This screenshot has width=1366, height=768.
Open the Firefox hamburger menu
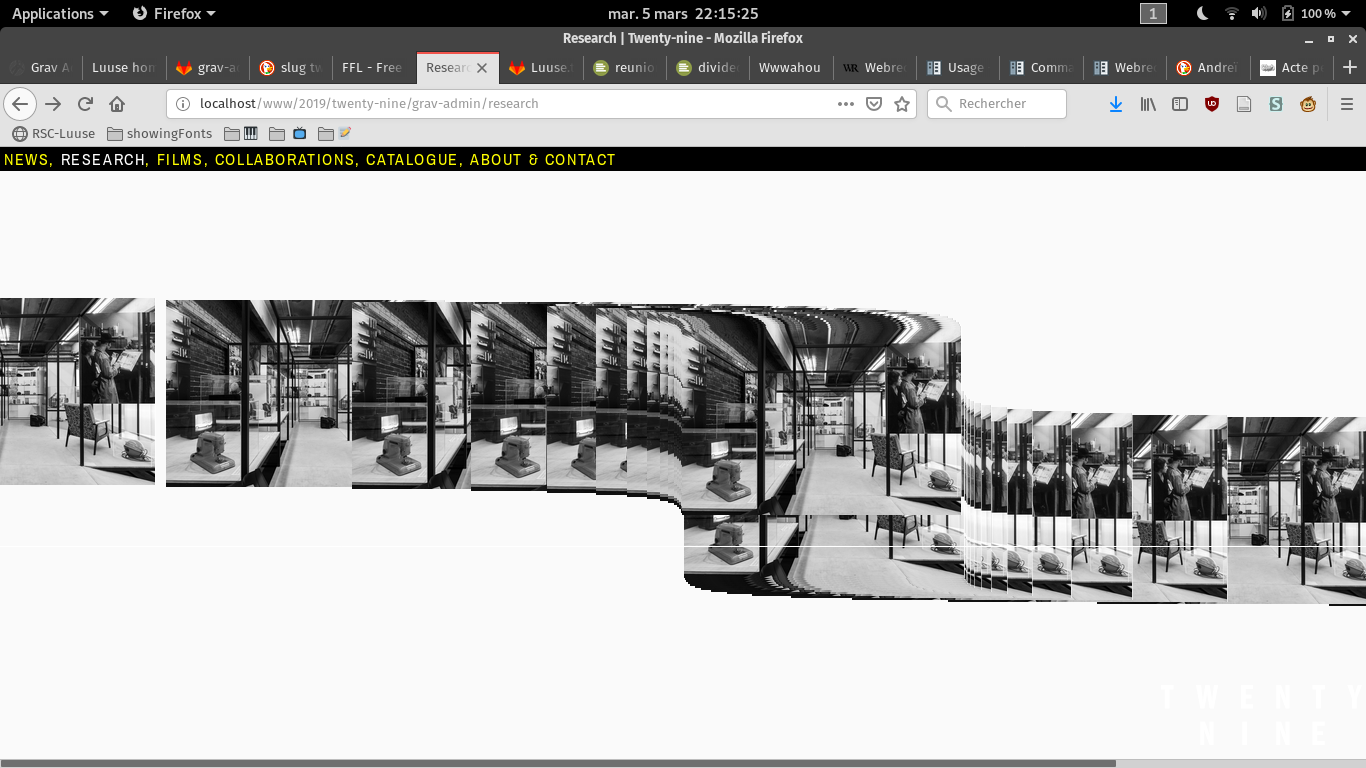1346,104
